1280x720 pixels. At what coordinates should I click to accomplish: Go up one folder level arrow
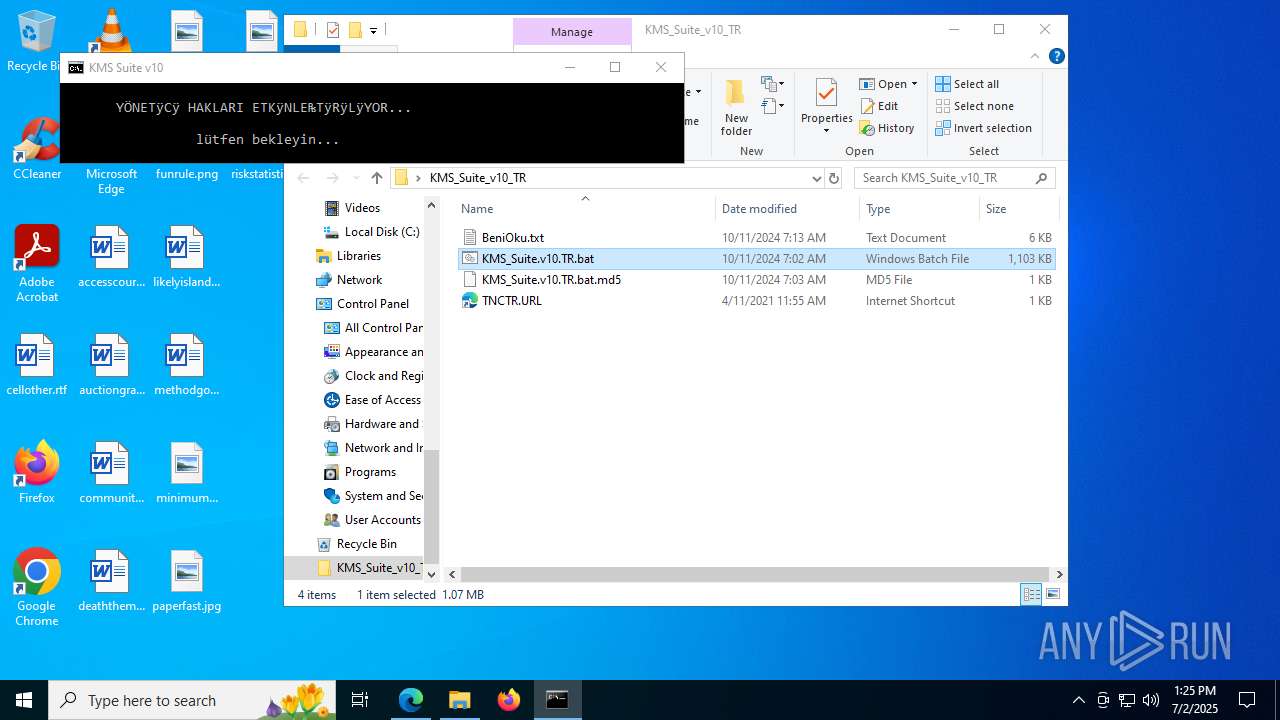pyautogui.click(x=376, y=178)
